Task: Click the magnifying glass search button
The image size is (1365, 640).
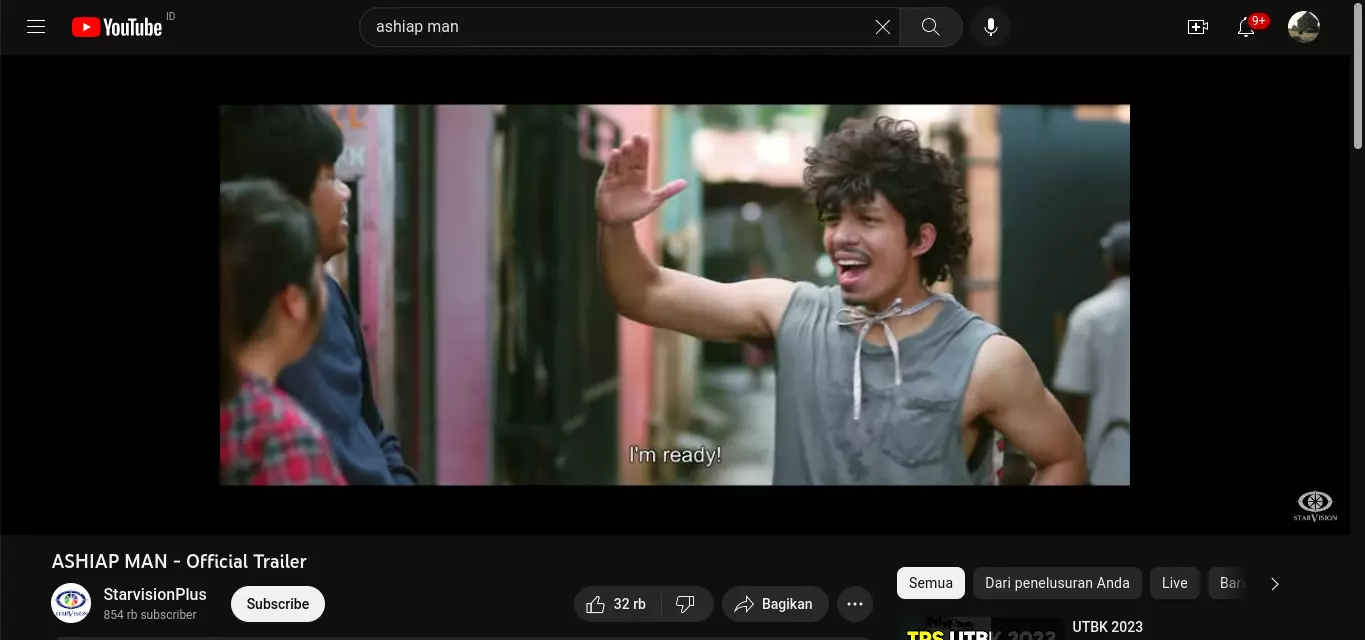Action: 931,27
